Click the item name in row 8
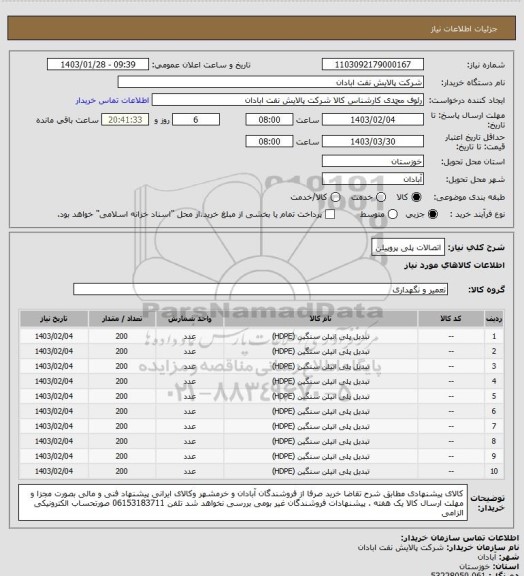Screen dimensions: 524x576 320,442
